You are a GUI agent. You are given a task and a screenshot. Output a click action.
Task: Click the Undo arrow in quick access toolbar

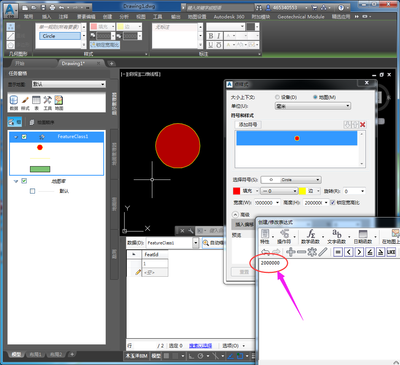62,7
